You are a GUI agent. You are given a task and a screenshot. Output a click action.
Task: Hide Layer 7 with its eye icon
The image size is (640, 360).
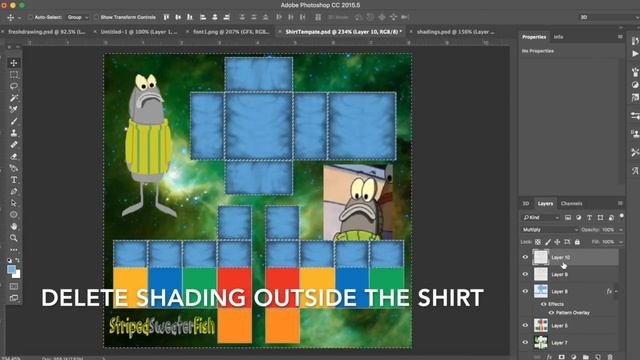pyautogui.click(x=525, y=342)
